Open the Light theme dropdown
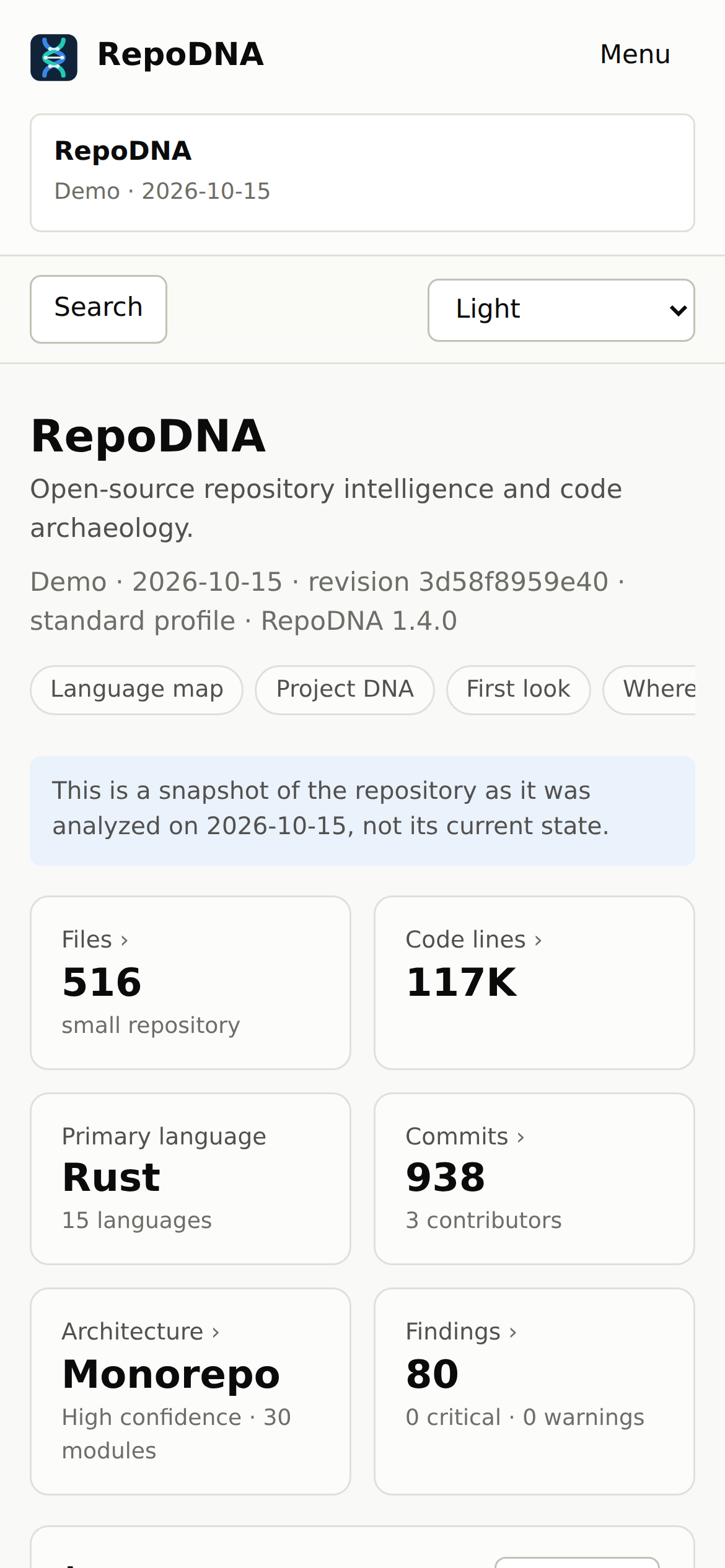This screenshot has height=1568, width=725. click(561, 310)
